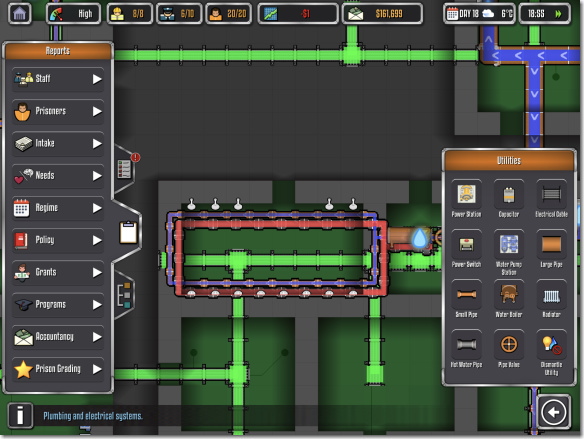Open the Prisoners report
The height and width of the screenshot is (439, 584).
coord(58,111)
